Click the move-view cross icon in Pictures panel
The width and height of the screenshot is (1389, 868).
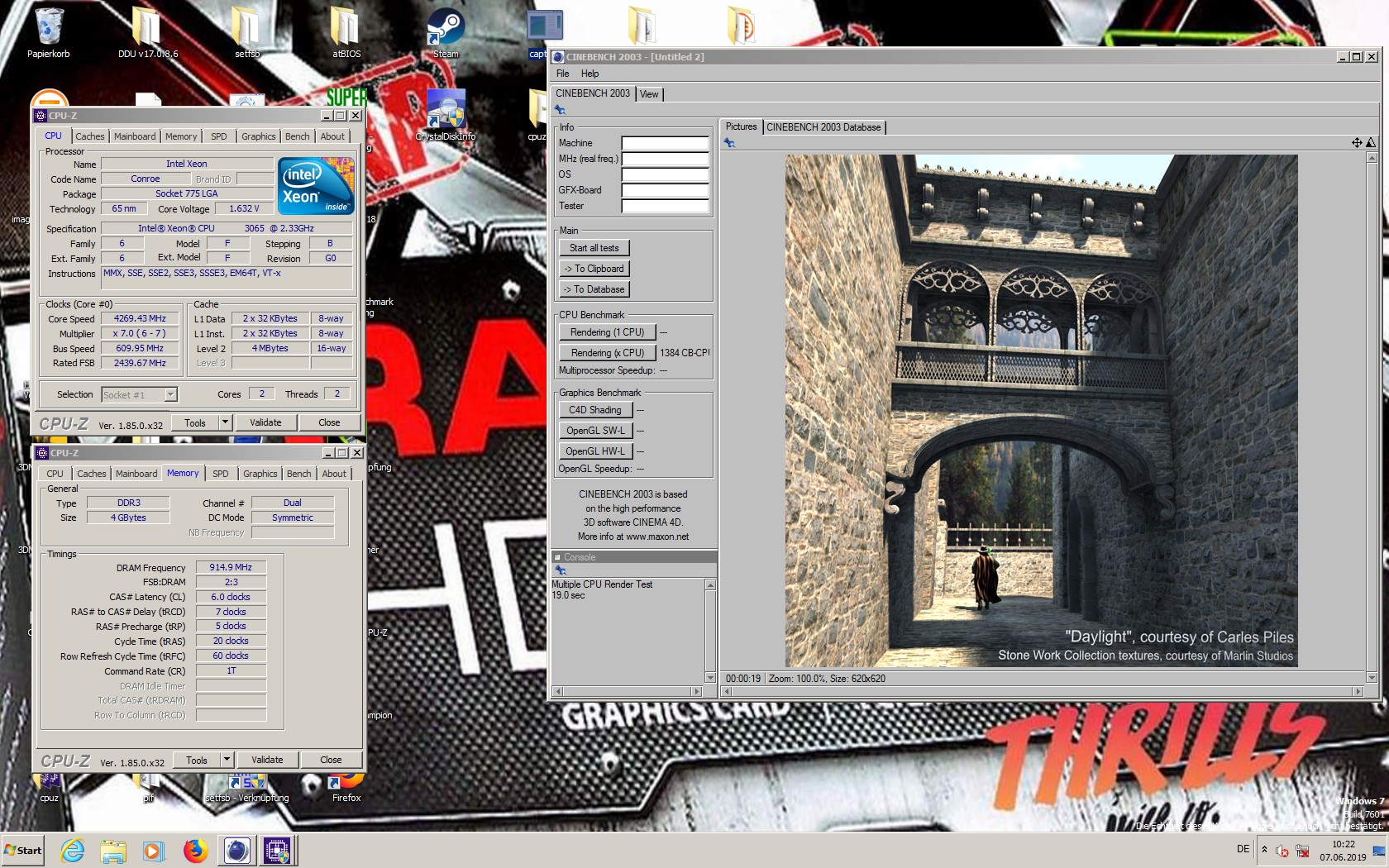click(x=1357, y=143)
